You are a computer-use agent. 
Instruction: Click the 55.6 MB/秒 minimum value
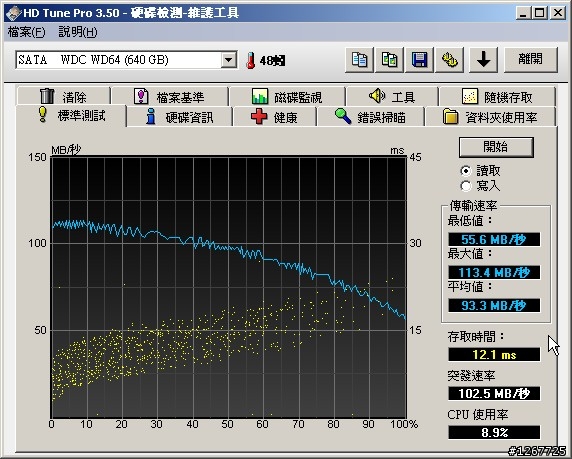tap(494, 239)
